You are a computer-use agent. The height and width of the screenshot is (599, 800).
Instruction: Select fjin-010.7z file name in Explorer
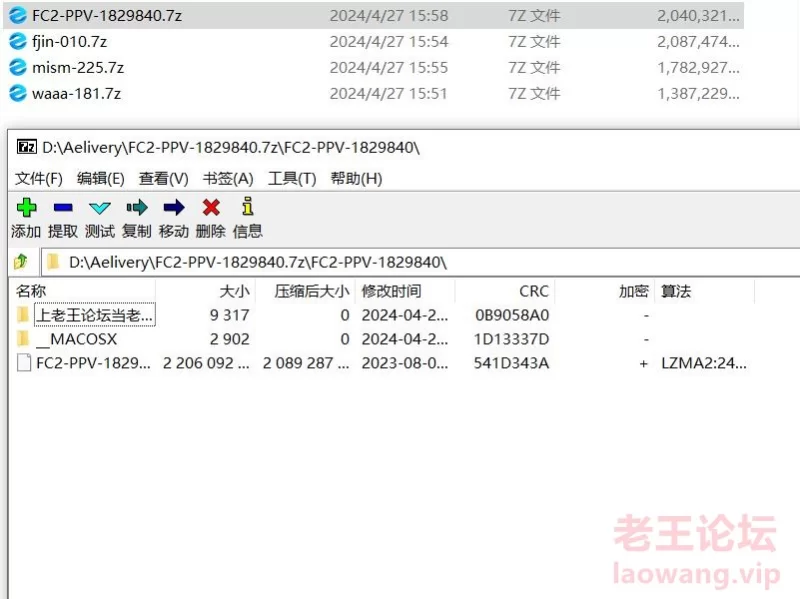[x=69, y=41]
